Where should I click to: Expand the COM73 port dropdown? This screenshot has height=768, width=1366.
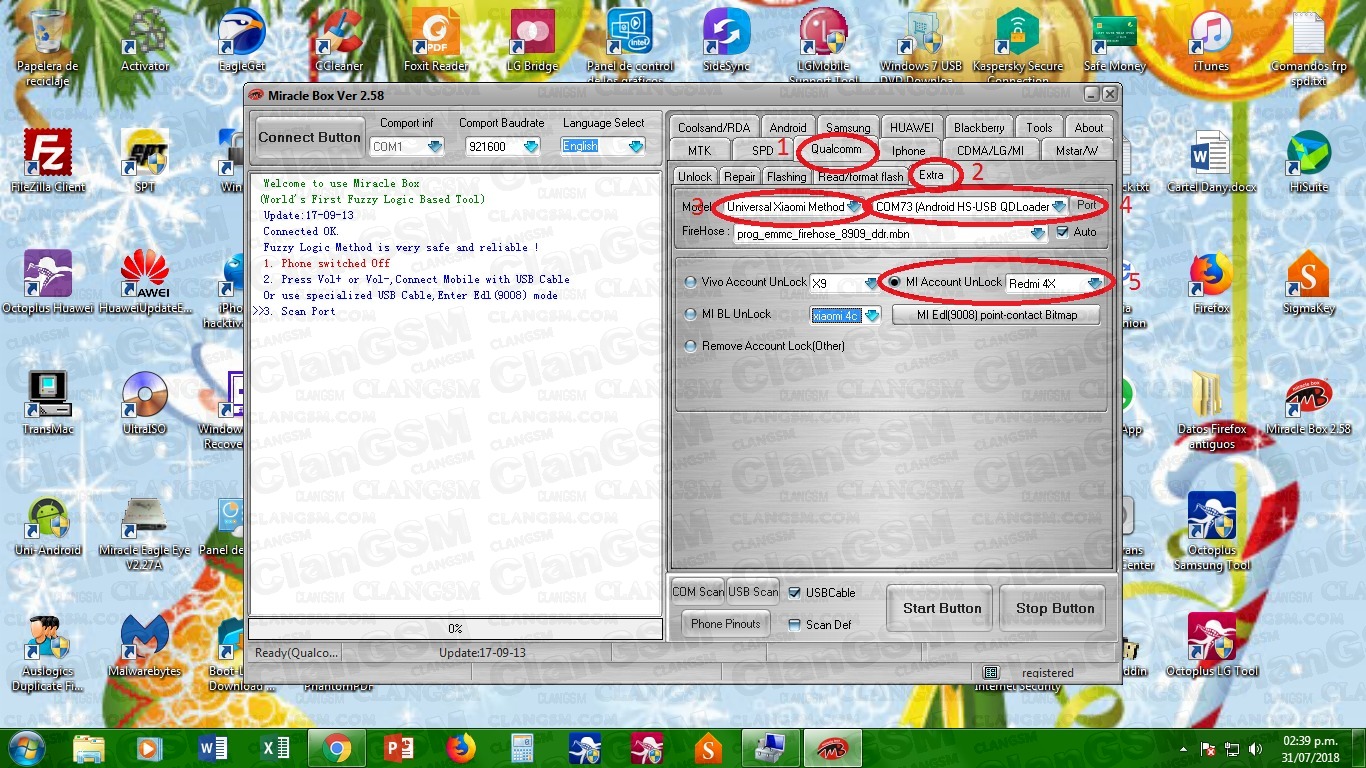[1058, 207]
